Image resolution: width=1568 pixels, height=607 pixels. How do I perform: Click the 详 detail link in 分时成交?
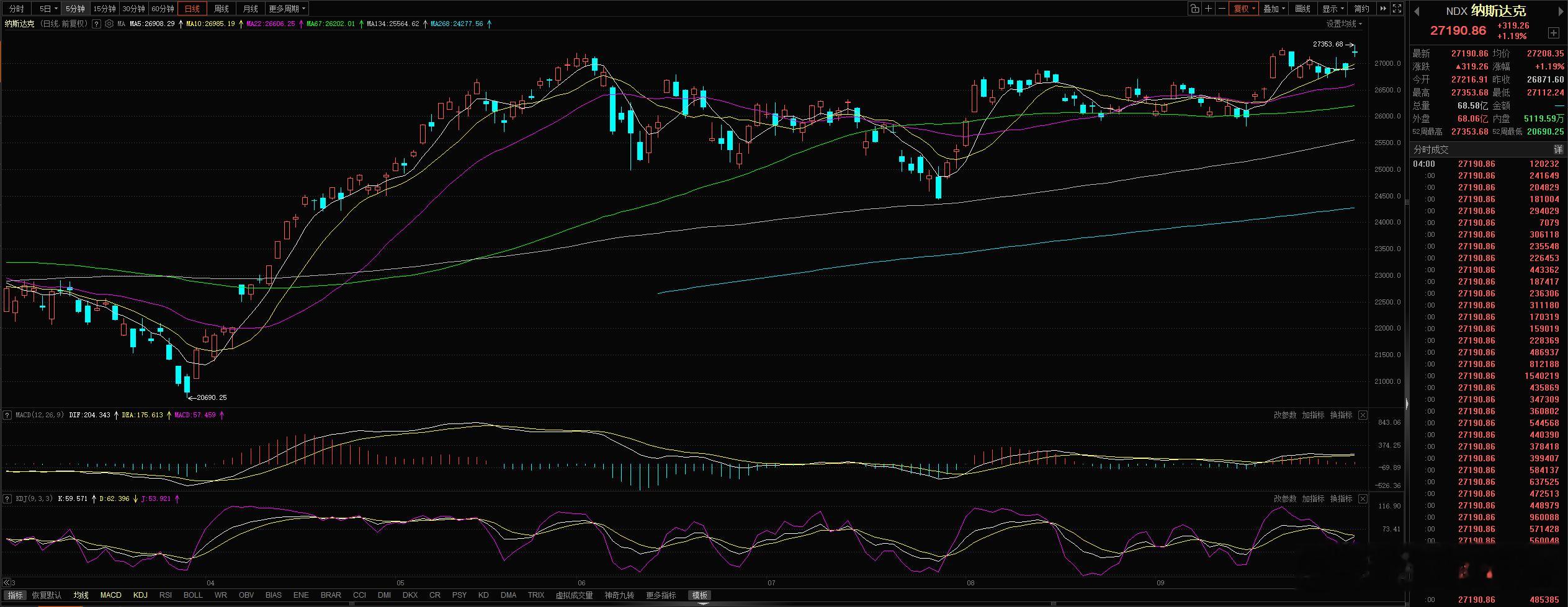tap(1557, 149)
